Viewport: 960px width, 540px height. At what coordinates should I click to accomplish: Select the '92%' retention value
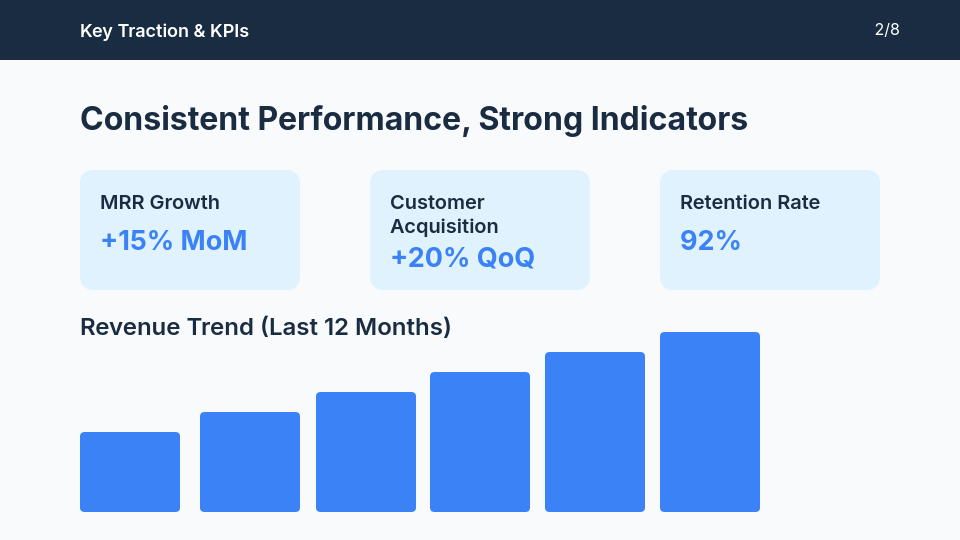pyautogui.click(x=710, y=241)
